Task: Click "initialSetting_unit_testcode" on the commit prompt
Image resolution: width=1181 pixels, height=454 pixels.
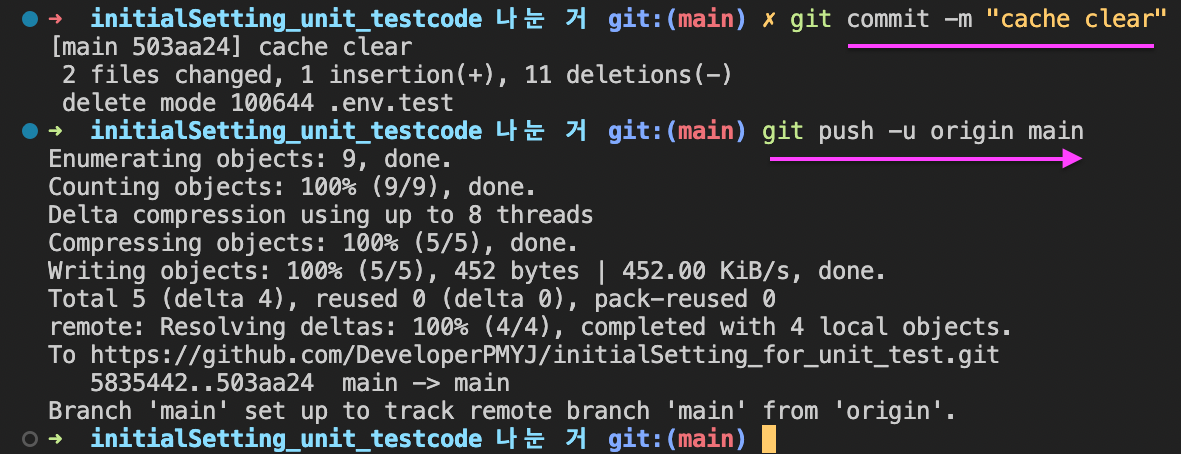Action: tap(286, 20)
